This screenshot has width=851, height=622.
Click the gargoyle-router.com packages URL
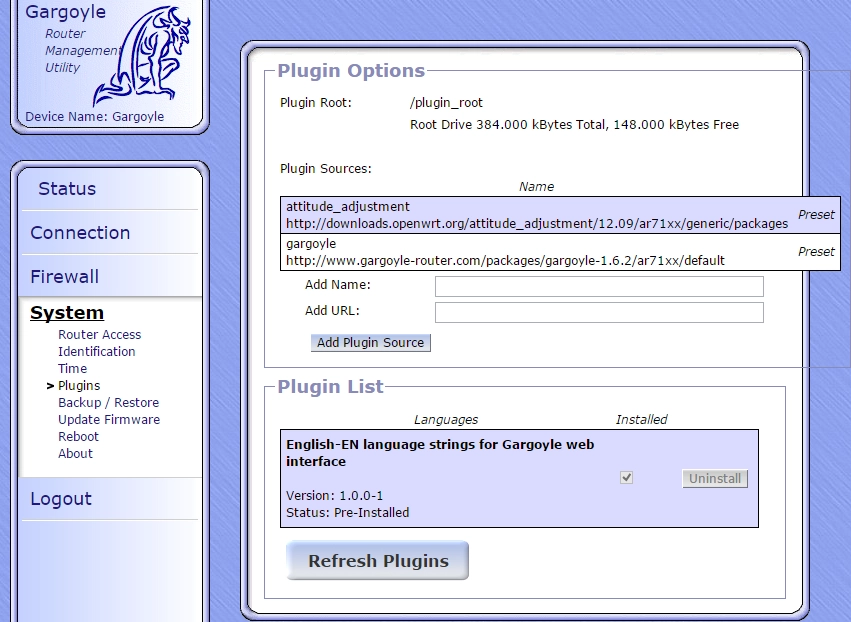(505, 261)
